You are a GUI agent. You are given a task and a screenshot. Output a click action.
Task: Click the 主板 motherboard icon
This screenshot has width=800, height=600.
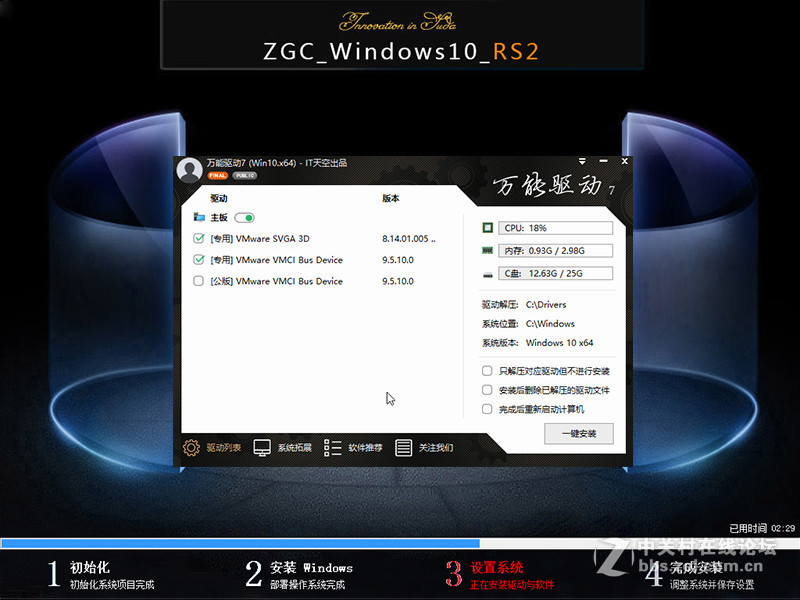tap(200, 218)
